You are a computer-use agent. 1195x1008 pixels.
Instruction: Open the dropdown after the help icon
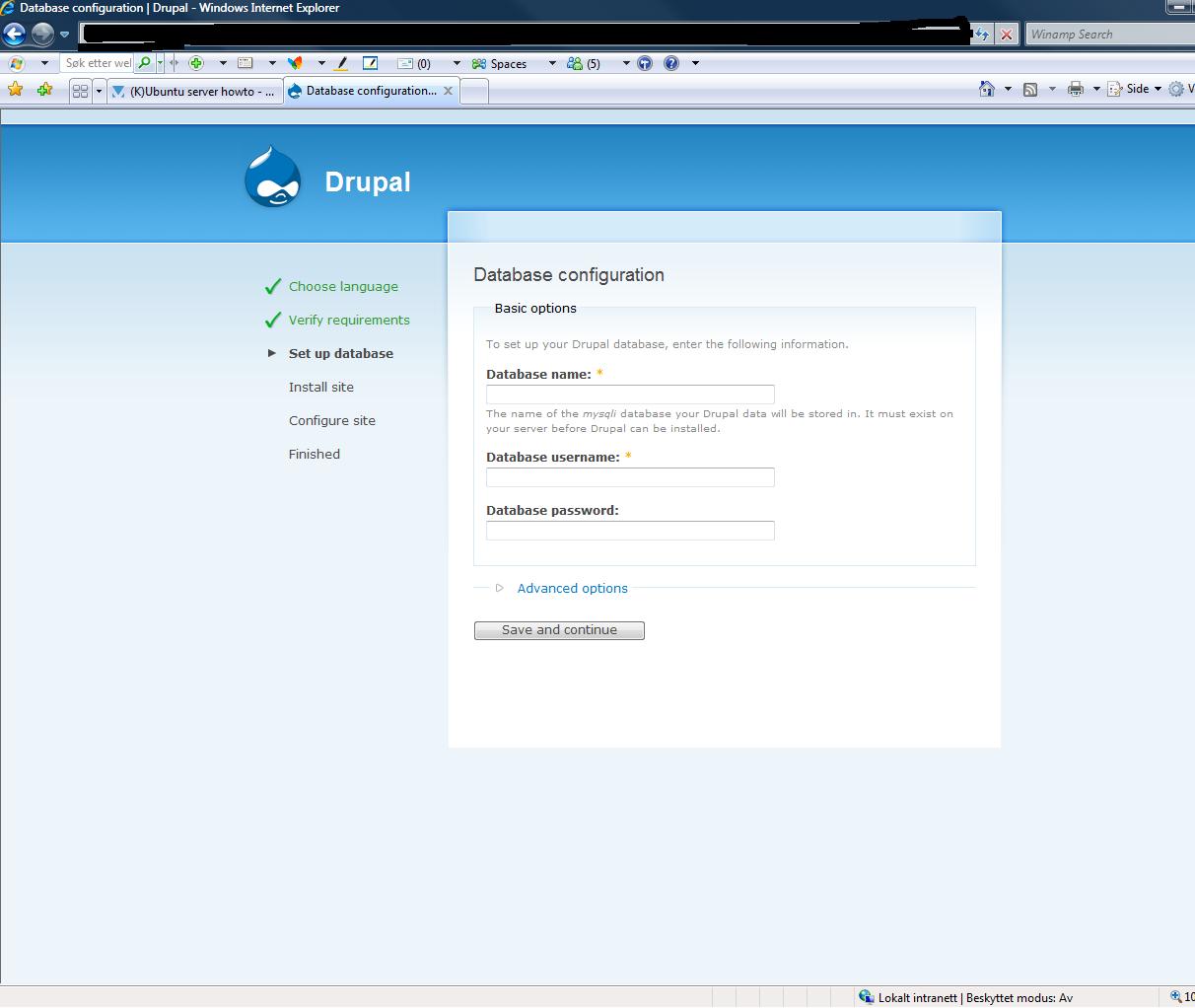(695, 63)
